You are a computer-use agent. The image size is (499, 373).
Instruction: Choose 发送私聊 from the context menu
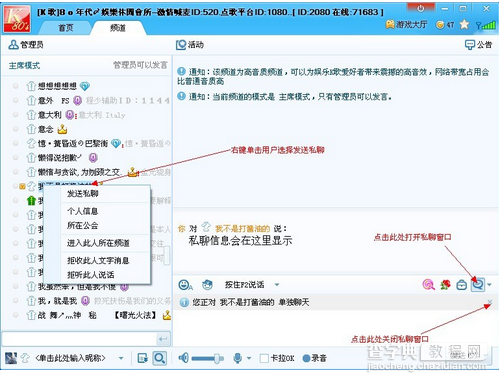pos(83,194)
